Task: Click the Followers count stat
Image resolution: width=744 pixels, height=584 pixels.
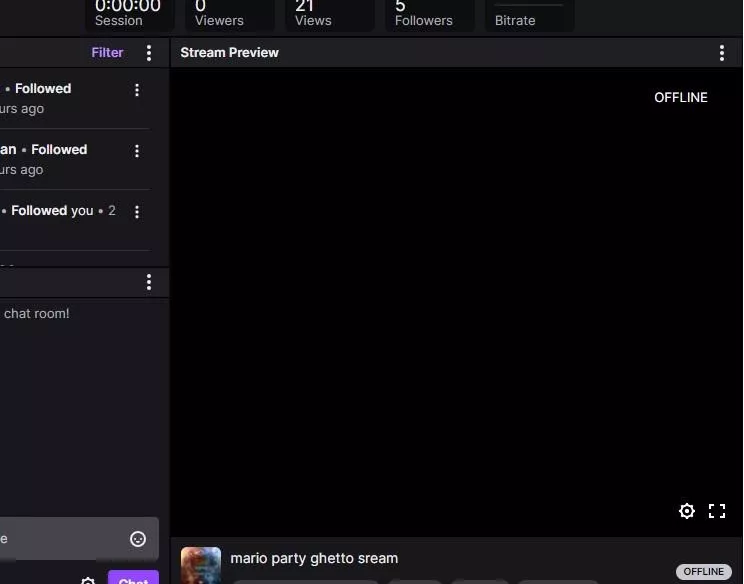Action: [x=429, y=14]
